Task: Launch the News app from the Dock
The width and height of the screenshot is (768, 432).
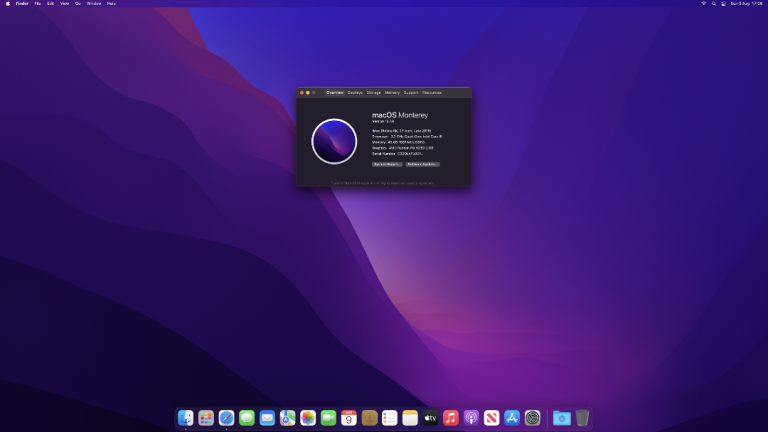Action: (491, 418)
